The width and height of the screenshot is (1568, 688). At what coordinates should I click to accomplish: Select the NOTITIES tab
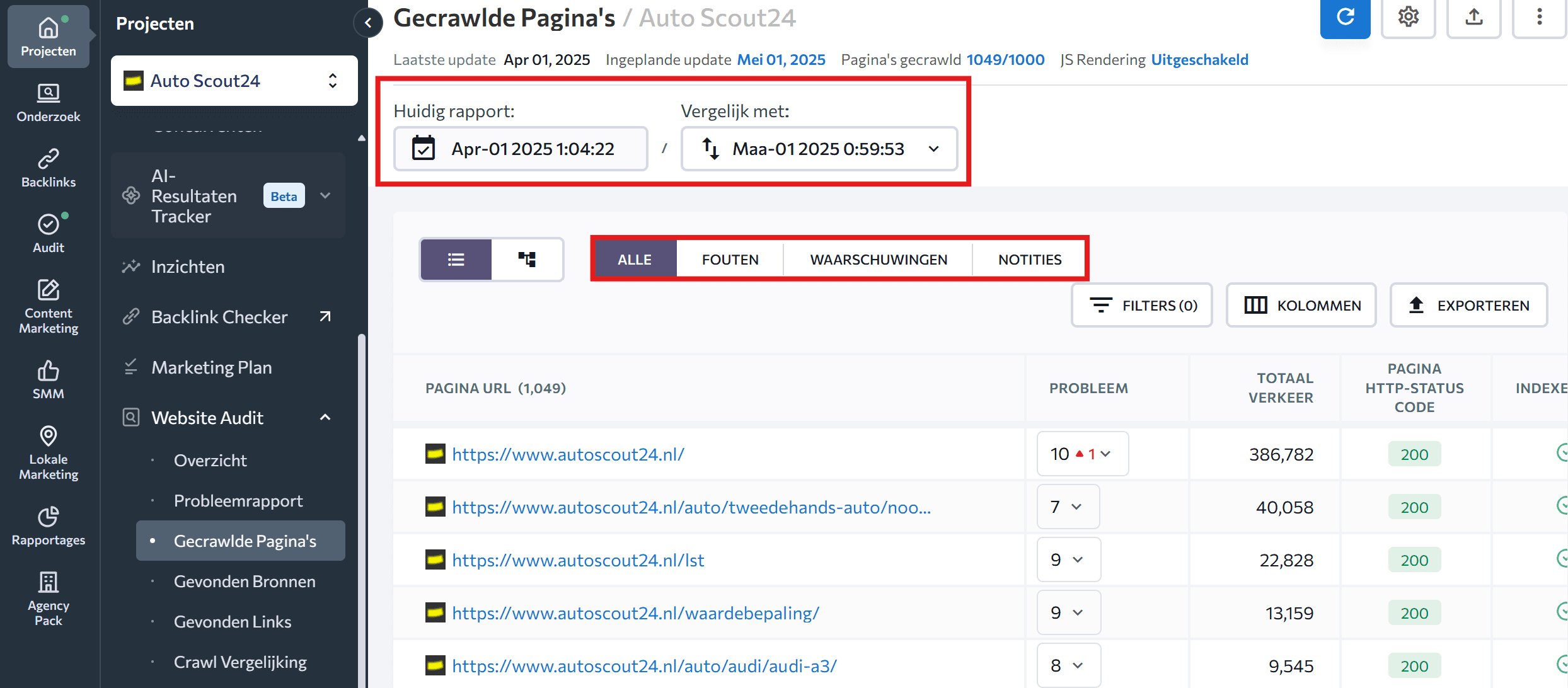point(1030,259)
